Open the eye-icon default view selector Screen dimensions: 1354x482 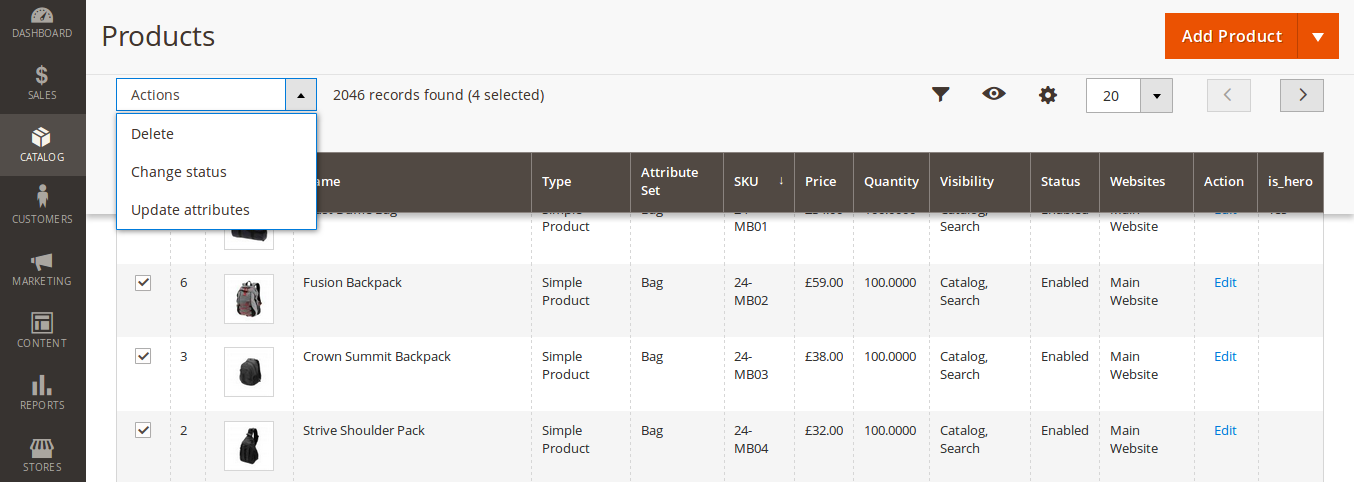point(993,94)
